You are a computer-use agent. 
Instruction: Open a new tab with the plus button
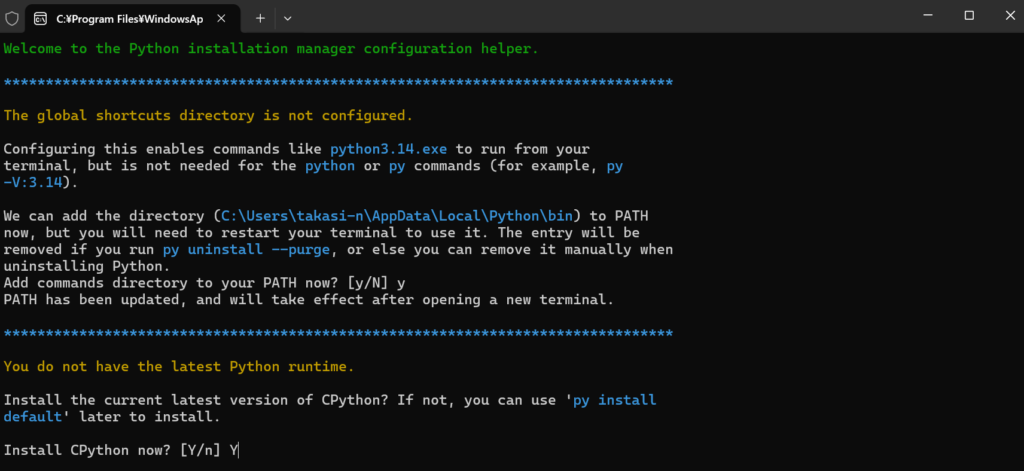(x=260, y=18)
